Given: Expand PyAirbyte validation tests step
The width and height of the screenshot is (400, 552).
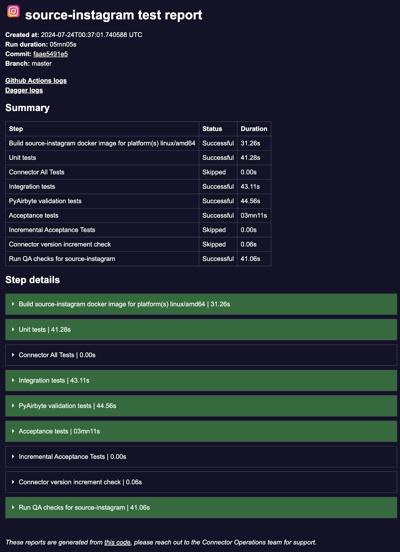Looking at the screenshot, I should (x=201, y=406).
